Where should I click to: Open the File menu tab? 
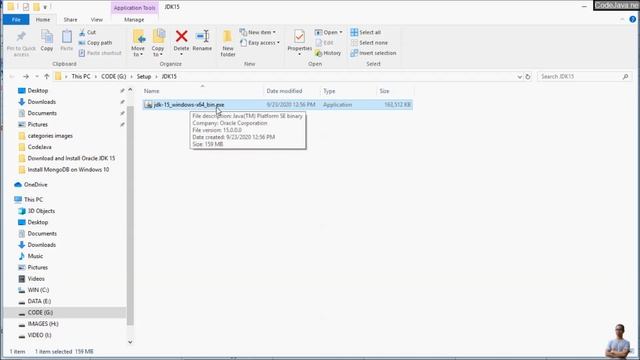(16, 20)
